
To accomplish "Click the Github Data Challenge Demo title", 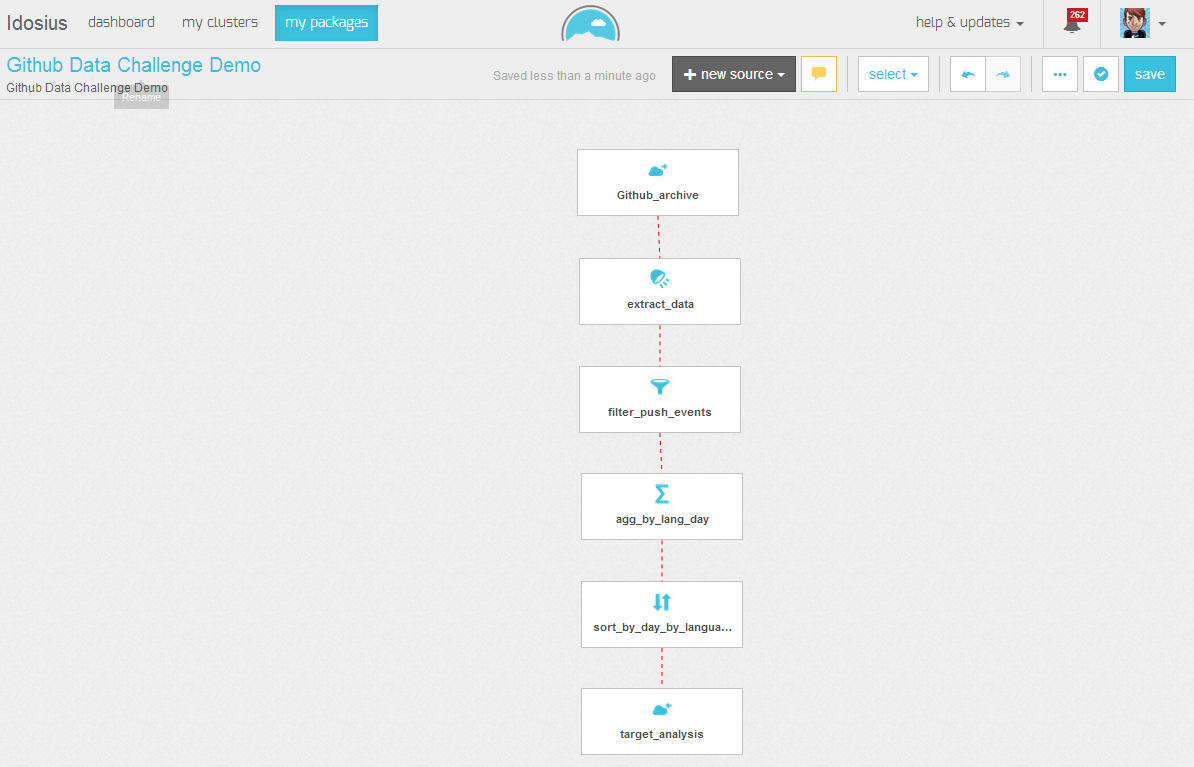I will tap(134, 65).
